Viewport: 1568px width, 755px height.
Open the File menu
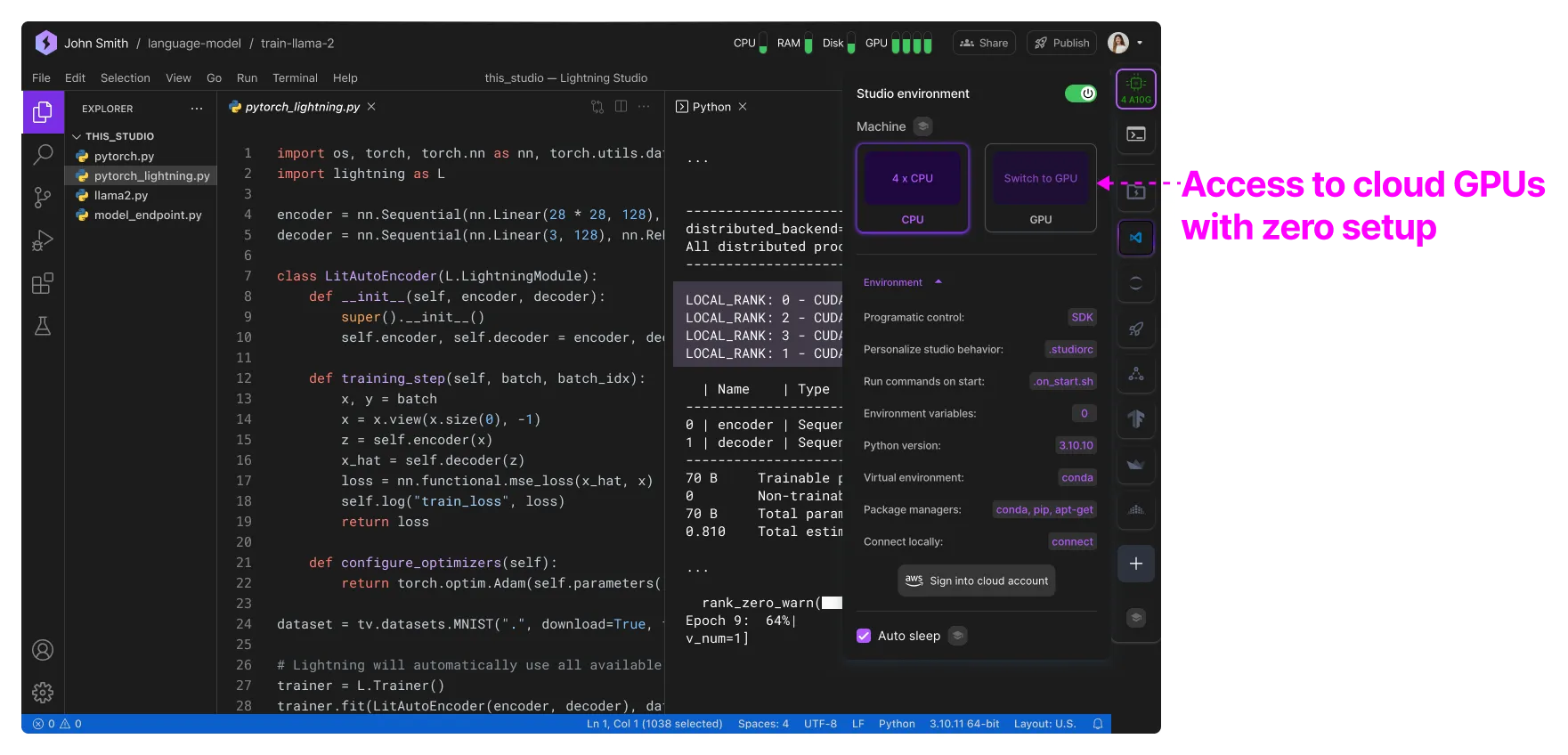tap(41, 78)
